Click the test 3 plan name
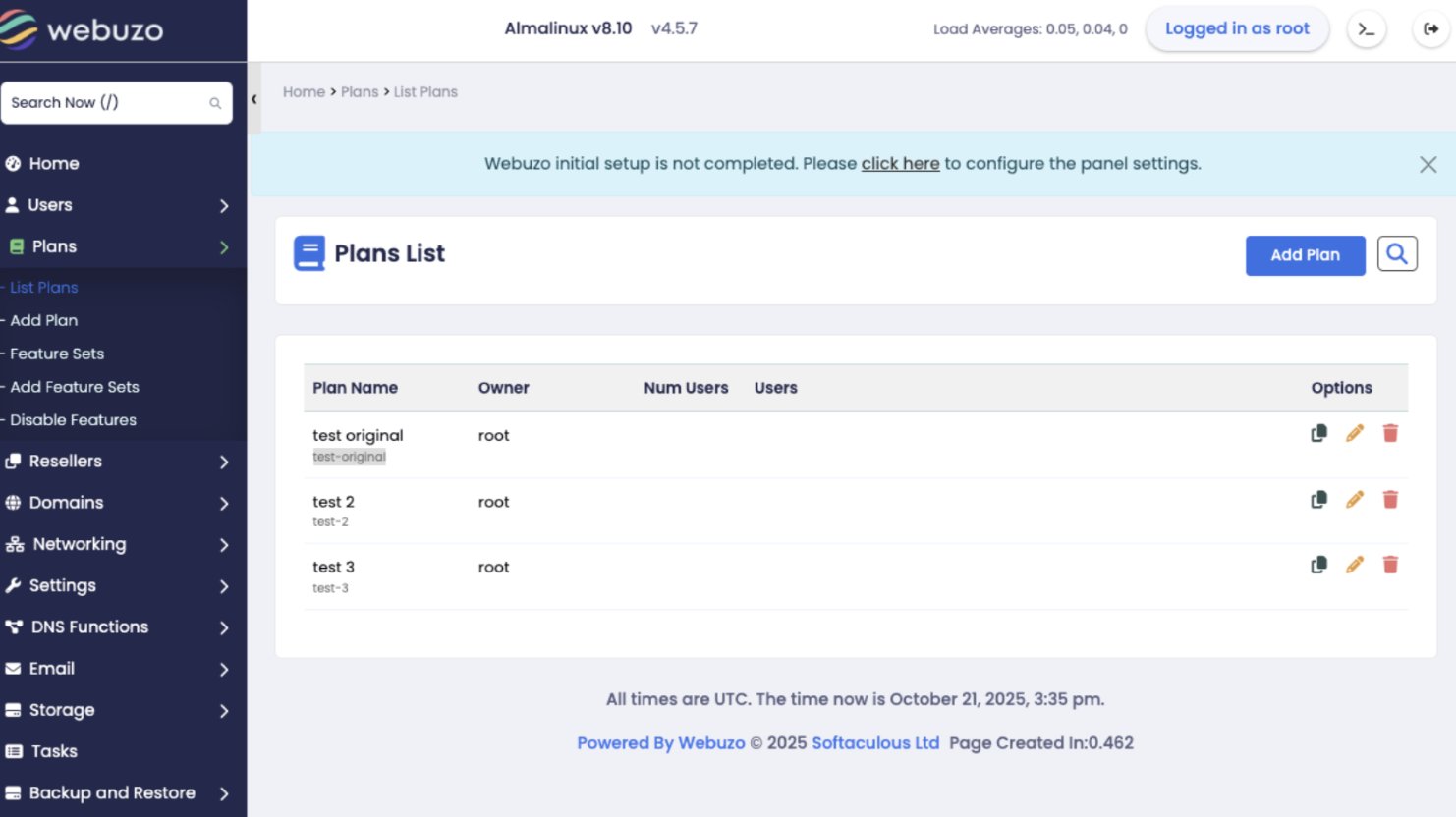The width and height of the screenshot is (1456, 817). pyautogui.click(x=334, y=567)
